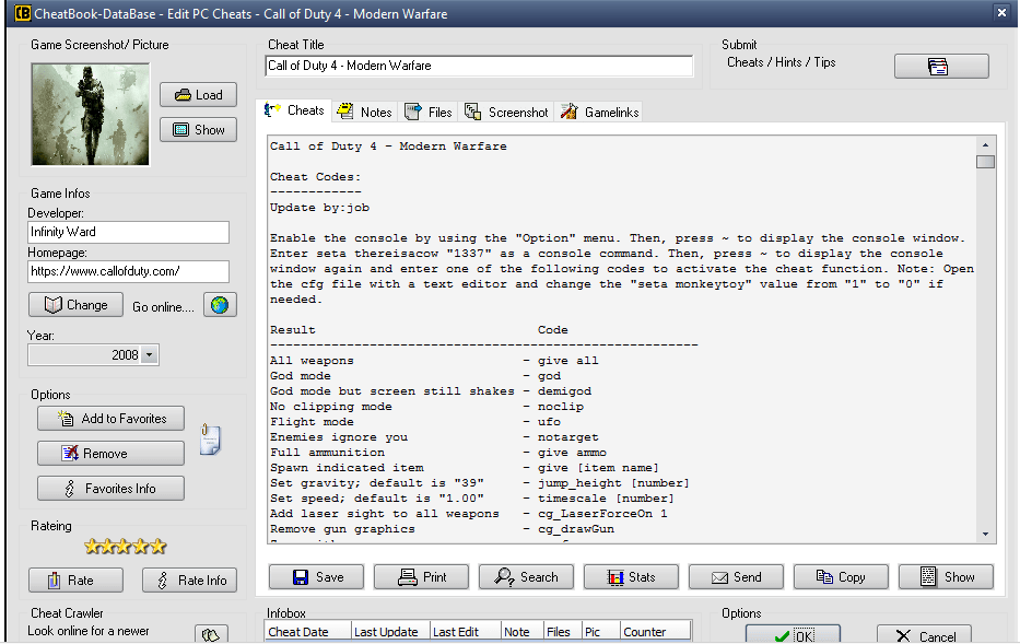1020x644 pixels.
Task: Click the Change button
Action: pos(75,305)
